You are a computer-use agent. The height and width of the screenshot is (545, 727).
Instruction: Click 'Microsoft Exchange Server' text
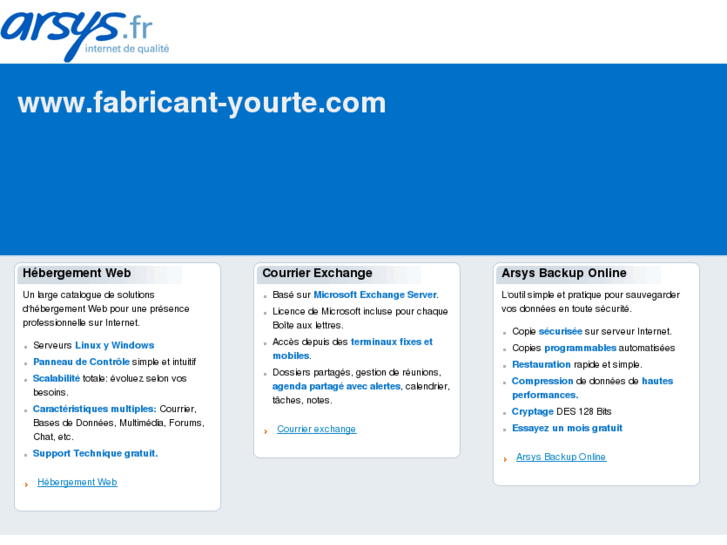375,295
